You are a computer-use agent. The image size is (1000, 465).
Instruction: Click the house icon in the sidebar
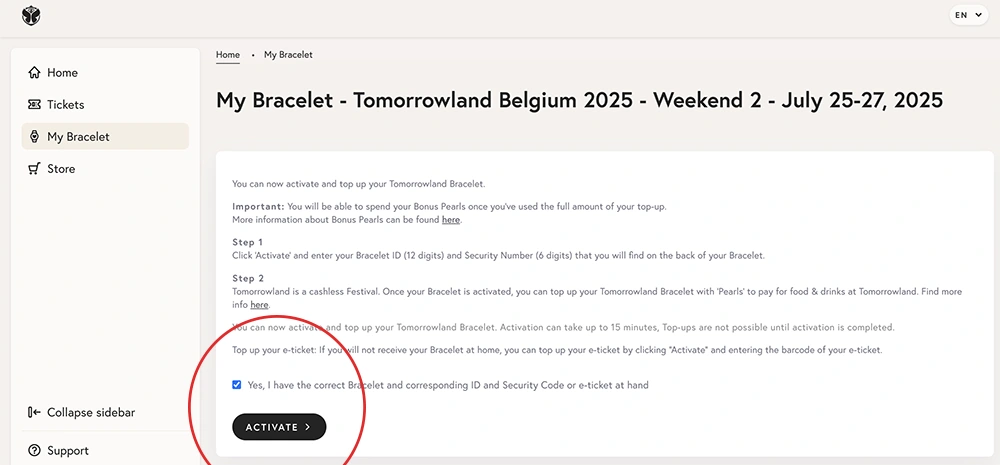click(x=35, y=73)
